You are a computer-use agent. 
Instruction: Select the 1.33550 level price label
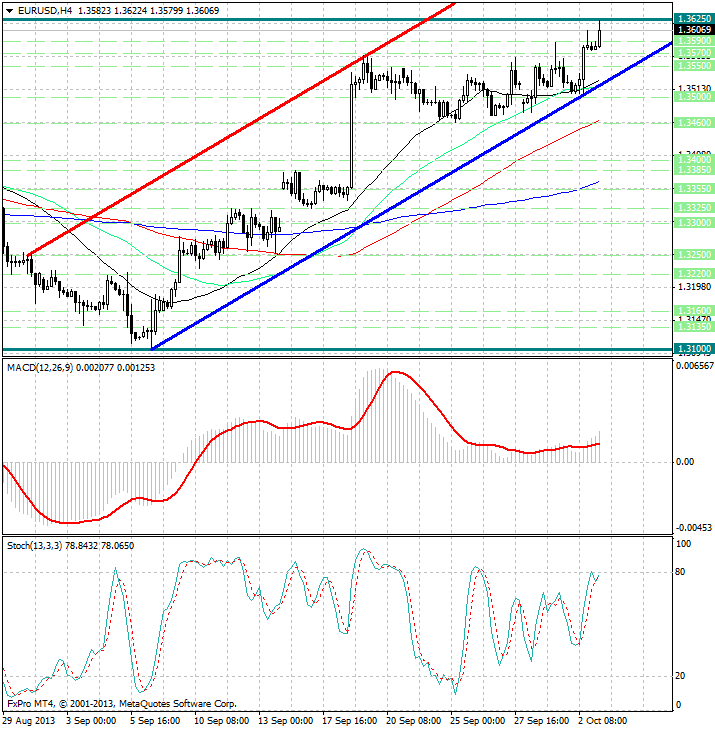pos(694,189)
